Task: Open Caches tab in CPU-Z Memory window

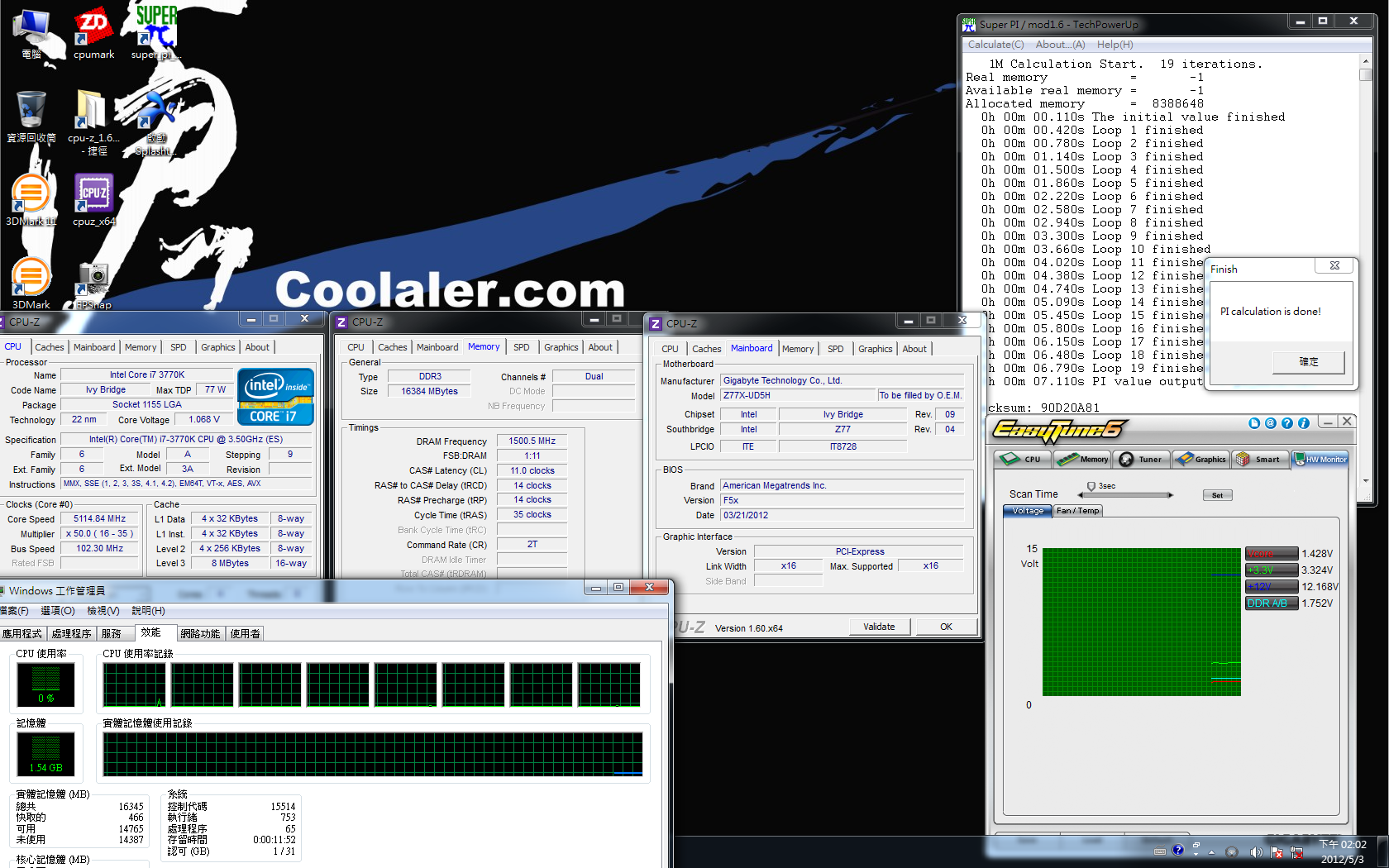Action: [393, 347]
